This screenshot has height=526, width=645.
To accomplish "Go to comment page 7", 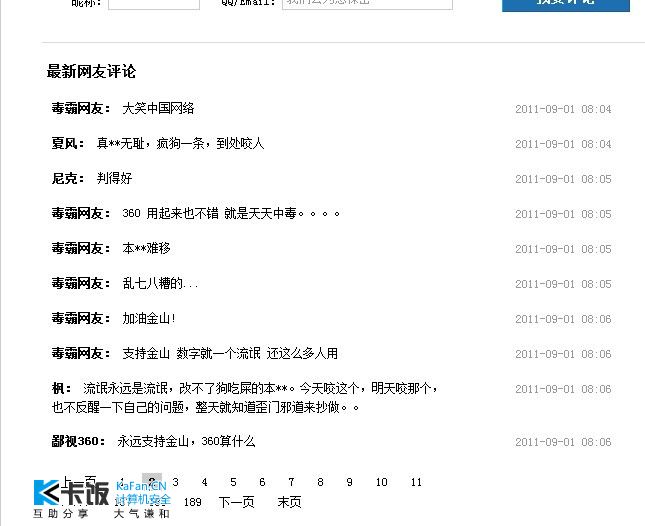I will point(291,482).
